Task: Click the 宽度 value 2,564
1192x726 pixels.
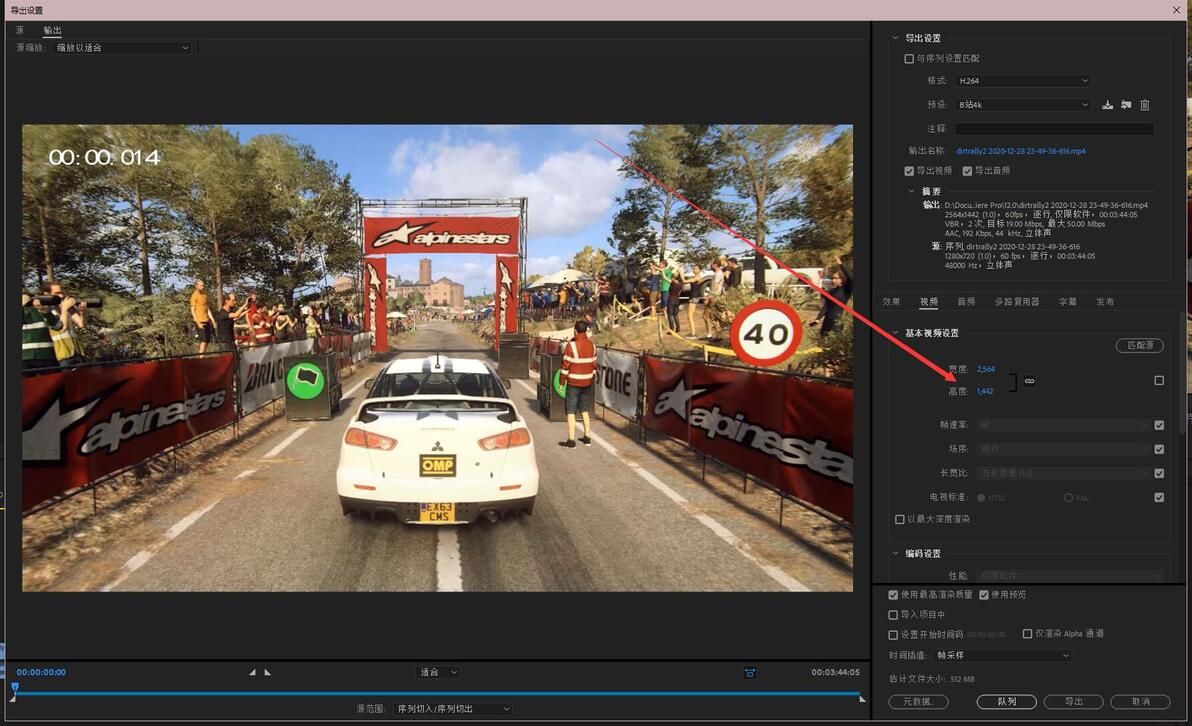Action: [x=985, y=369]
